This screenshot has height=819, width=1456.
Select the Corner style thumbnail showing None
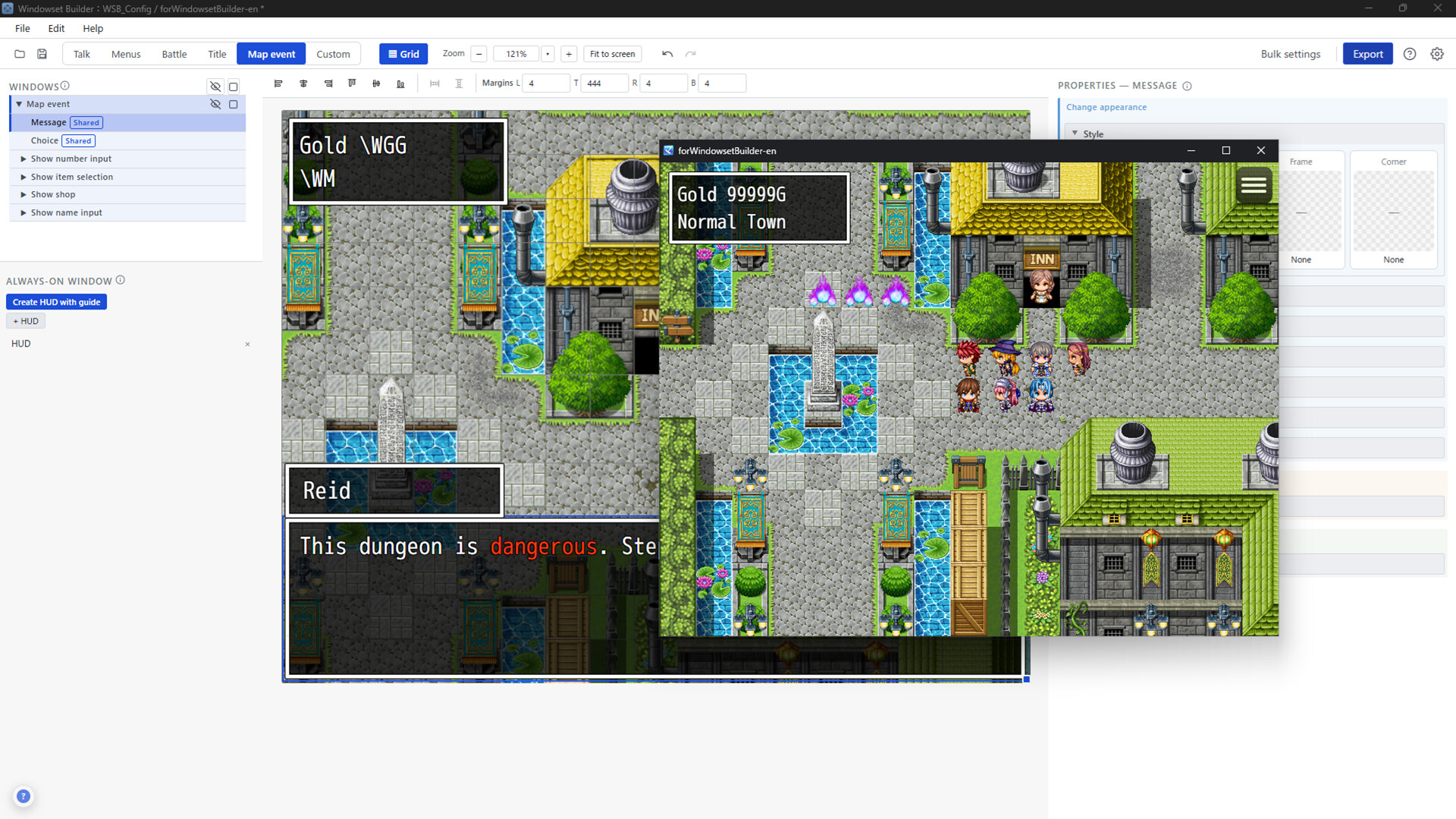[1393, 211]
